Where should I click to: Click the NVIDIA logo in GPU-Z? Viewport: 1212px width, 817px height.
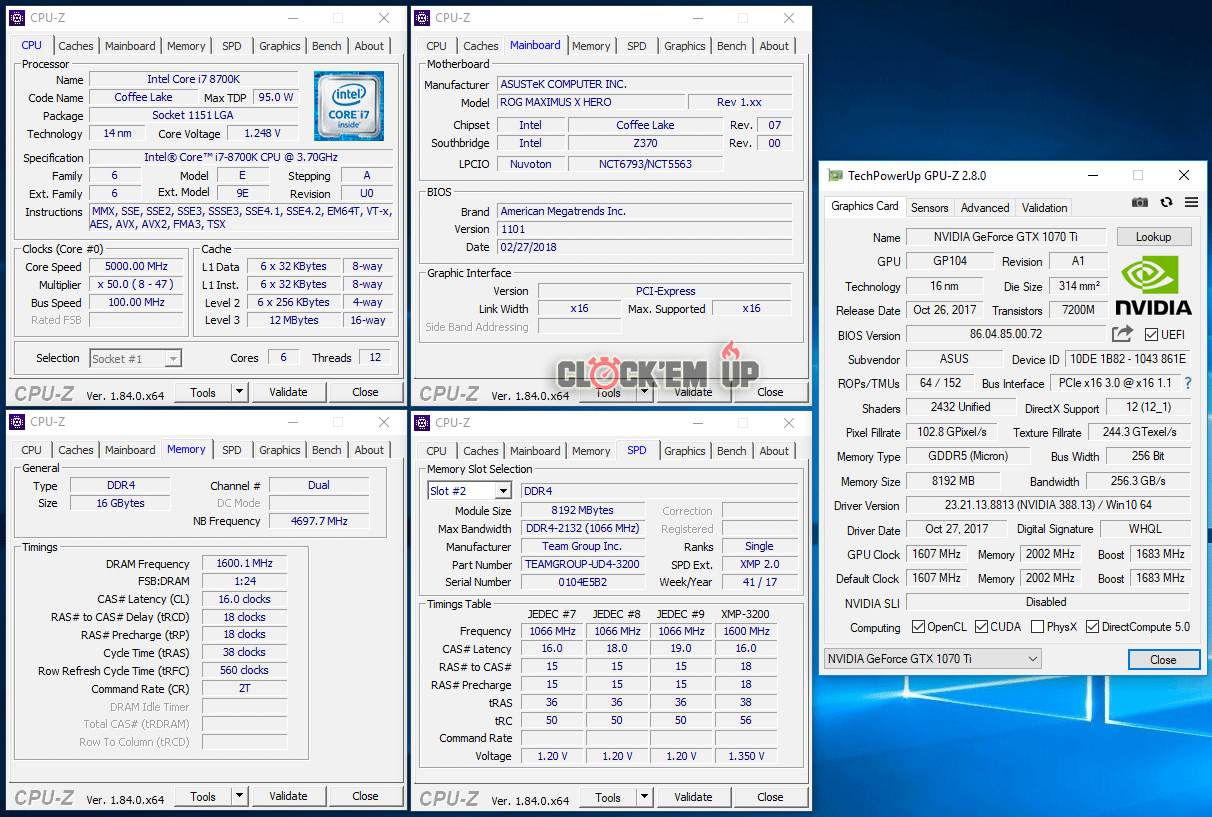point(1153,285)
